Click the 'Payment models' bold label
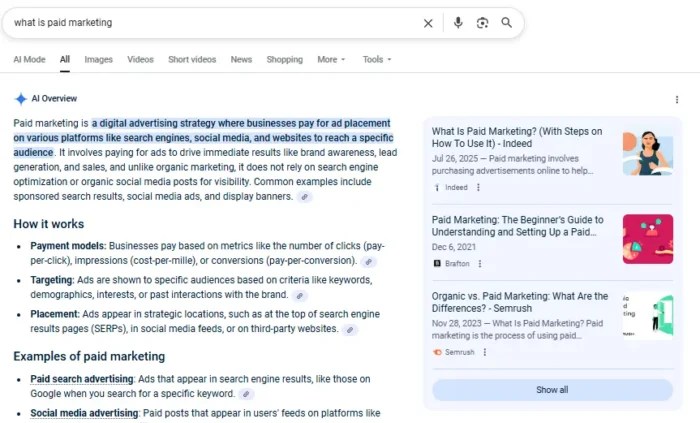This screenshot has height=423, width=700. 68,246
